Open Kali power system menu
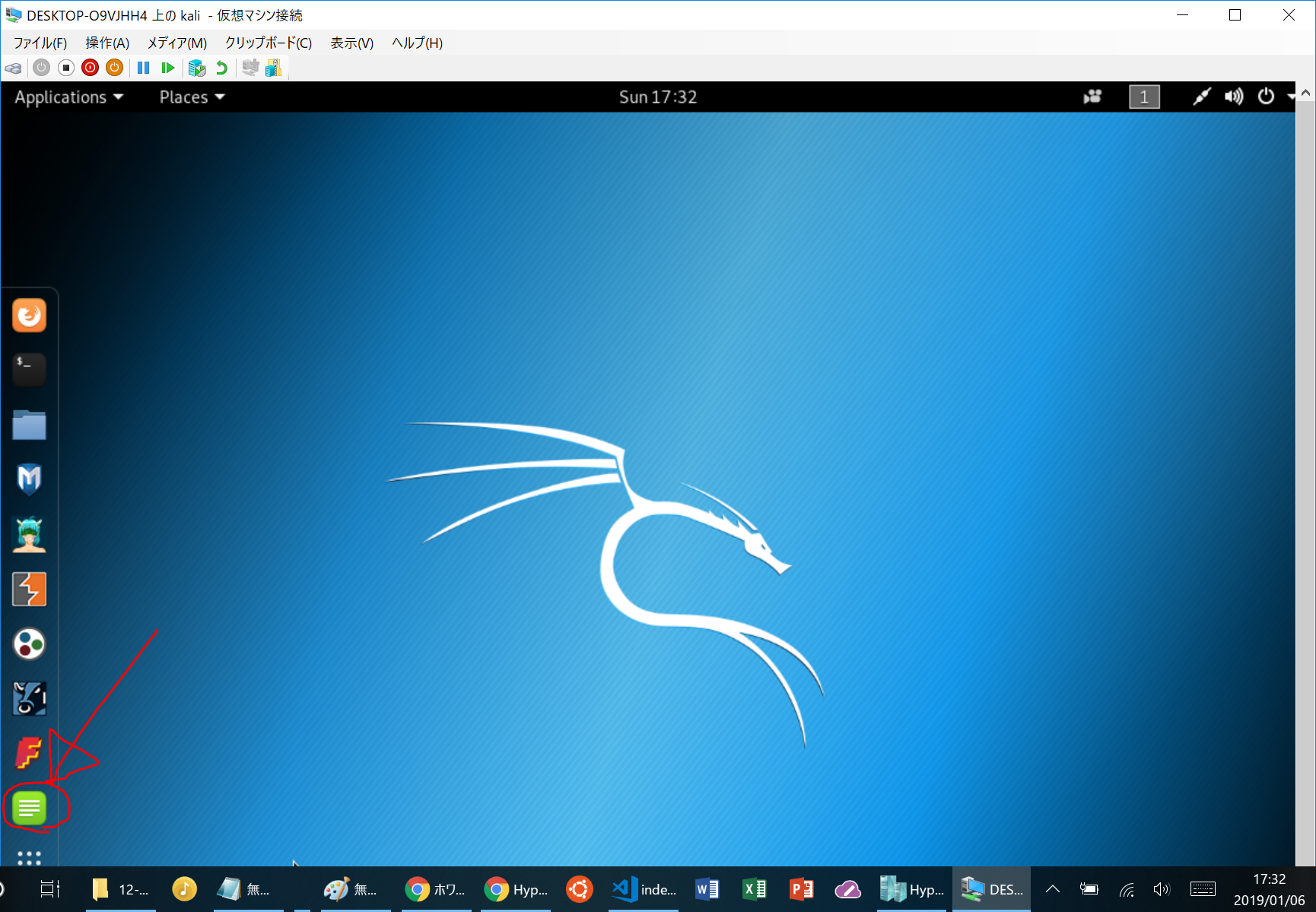The width and height of the screenshot is (1316, 912). pos(1266,97)
